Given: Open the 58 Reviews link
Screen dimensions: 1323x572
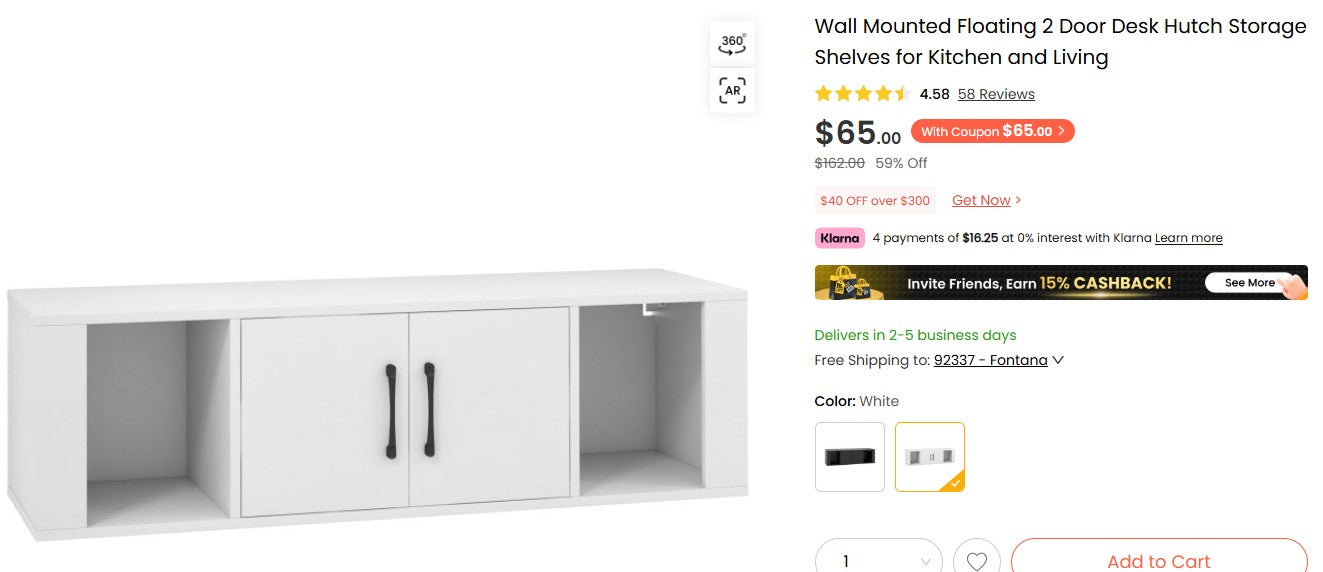Looking at the screenshot, I should coord(996,94).
